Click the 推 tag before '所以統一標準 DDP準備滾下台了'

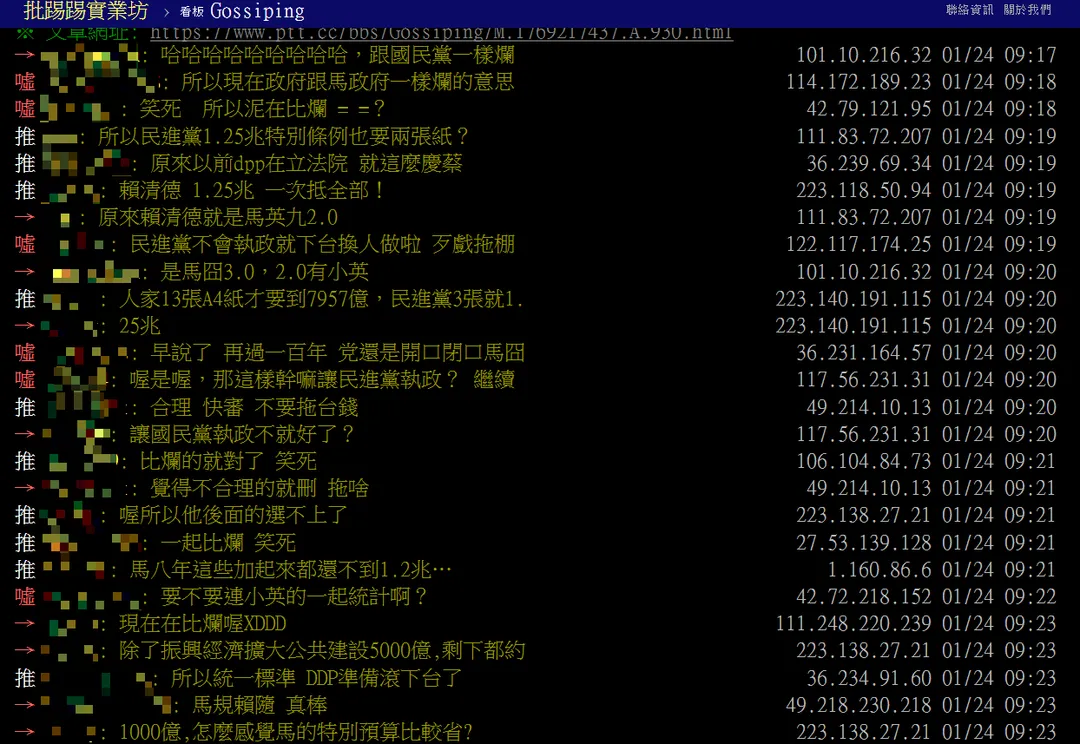[x=25, y=679]
